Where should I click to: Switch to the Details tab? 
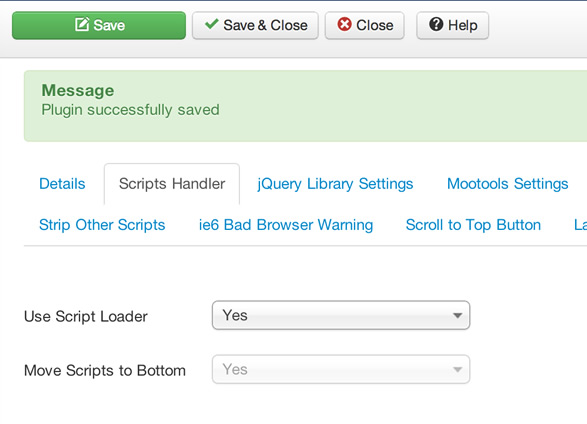pyautogui.click(x=62, y=184)
